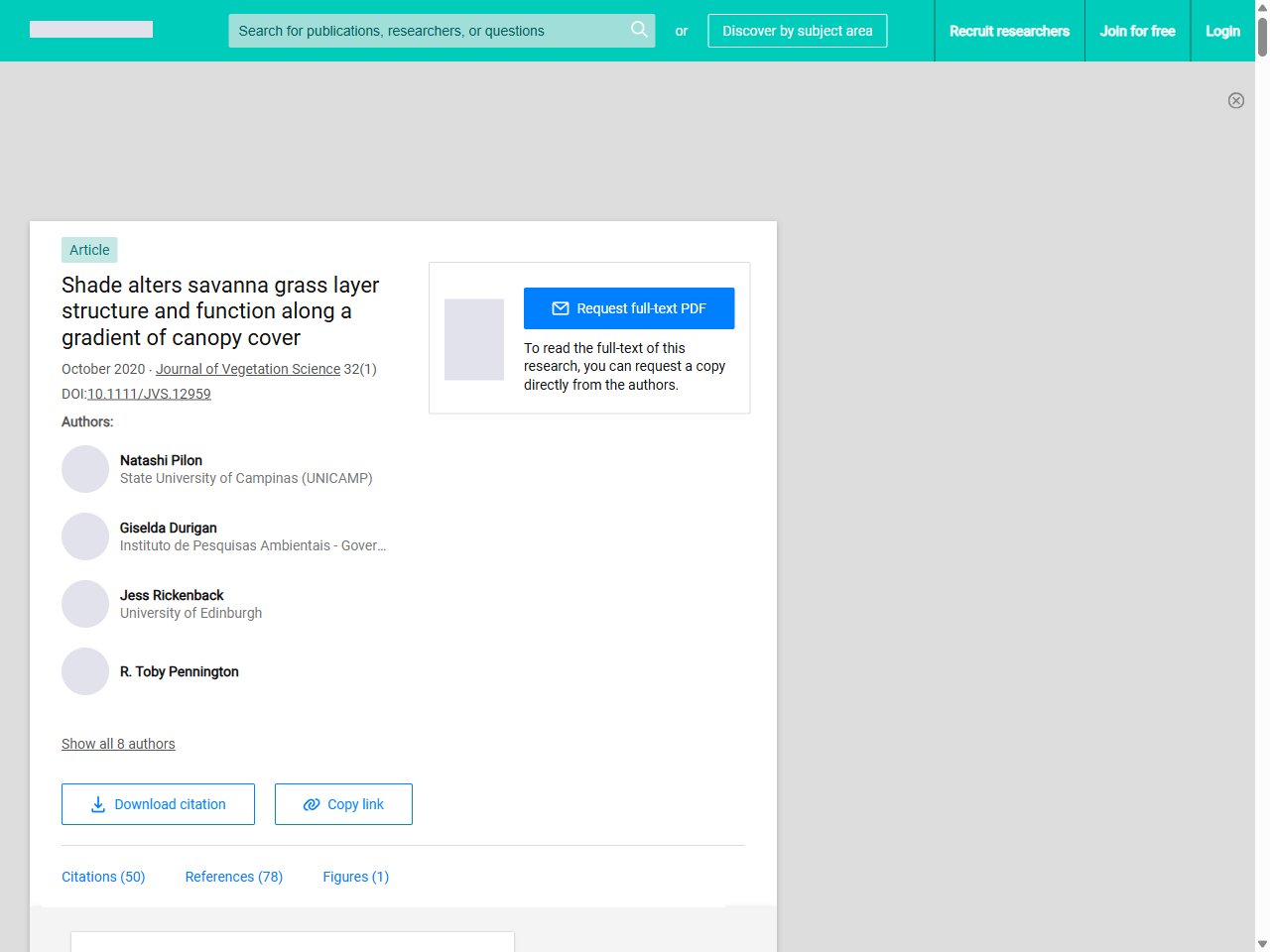Select the Recruit researchers menu item

click(1009, 31)
